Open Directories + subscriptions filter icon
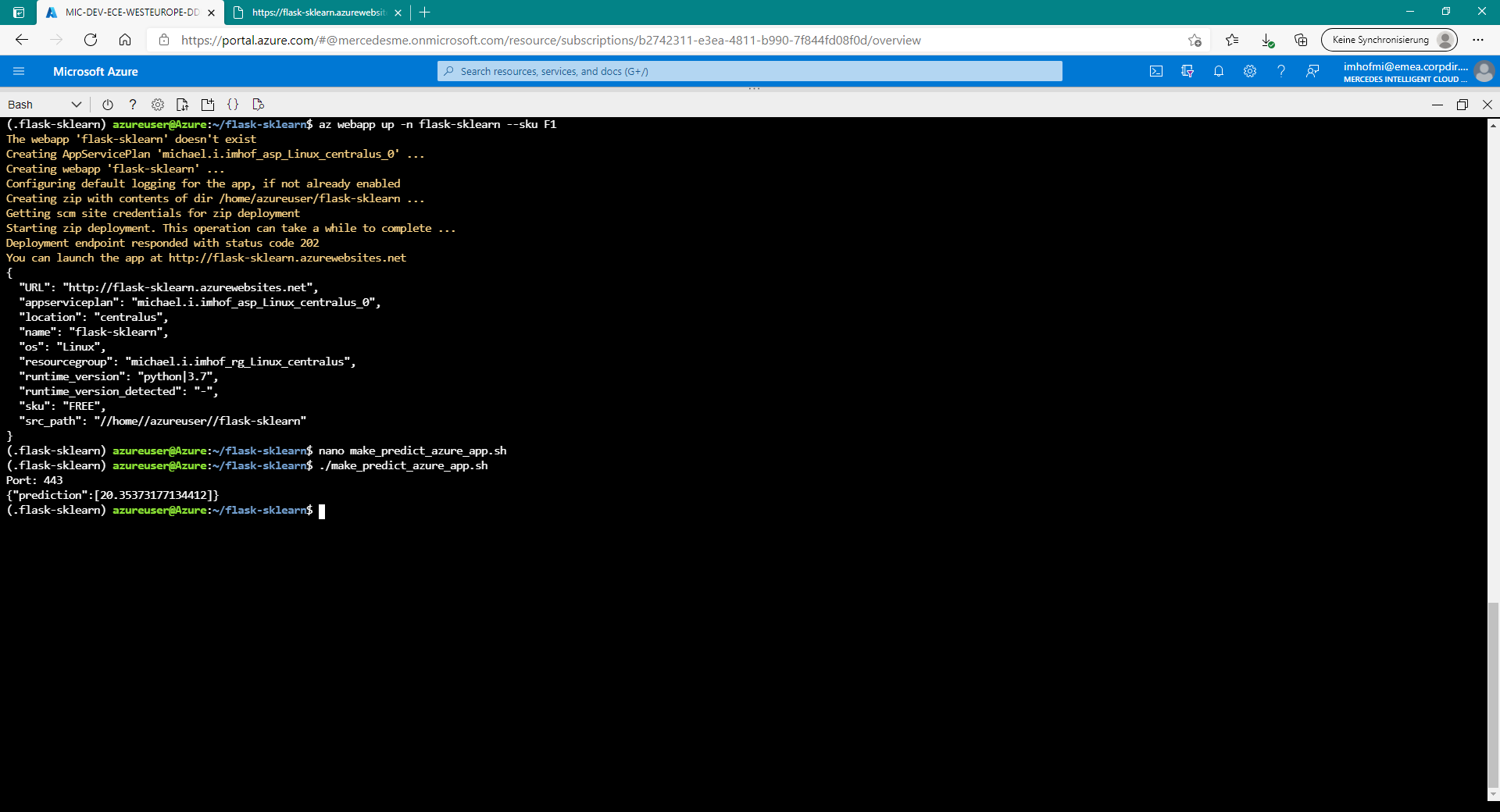1500x812 pixels. click(1187, 71)
